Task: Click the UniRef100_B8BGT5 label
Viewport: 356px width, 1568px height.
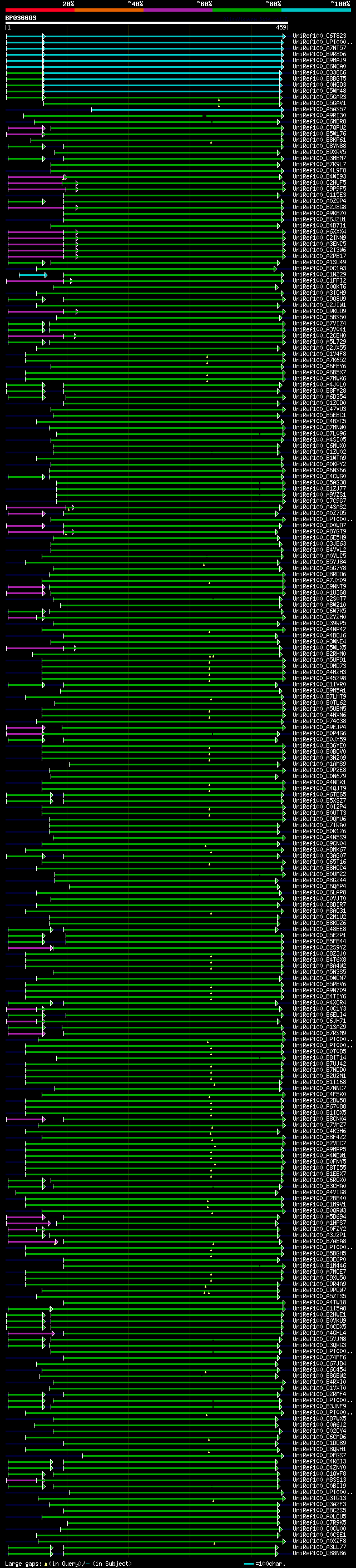Action: (x=319, y=78)
